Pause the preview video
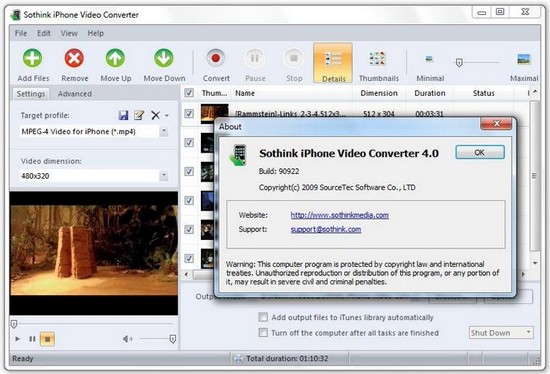The width and height of the screenshot is (550, 374). 32,339
